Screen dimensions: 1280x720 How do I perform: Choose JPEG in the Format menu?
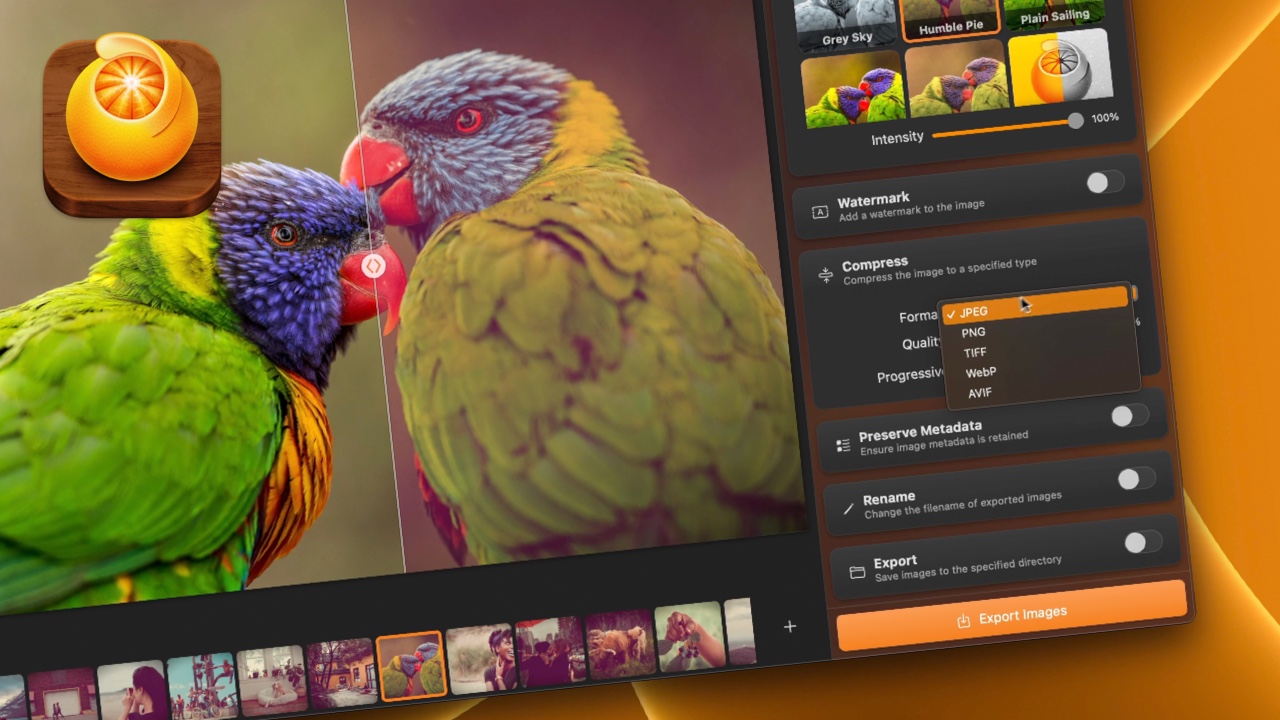click(x=1034, y=304)
